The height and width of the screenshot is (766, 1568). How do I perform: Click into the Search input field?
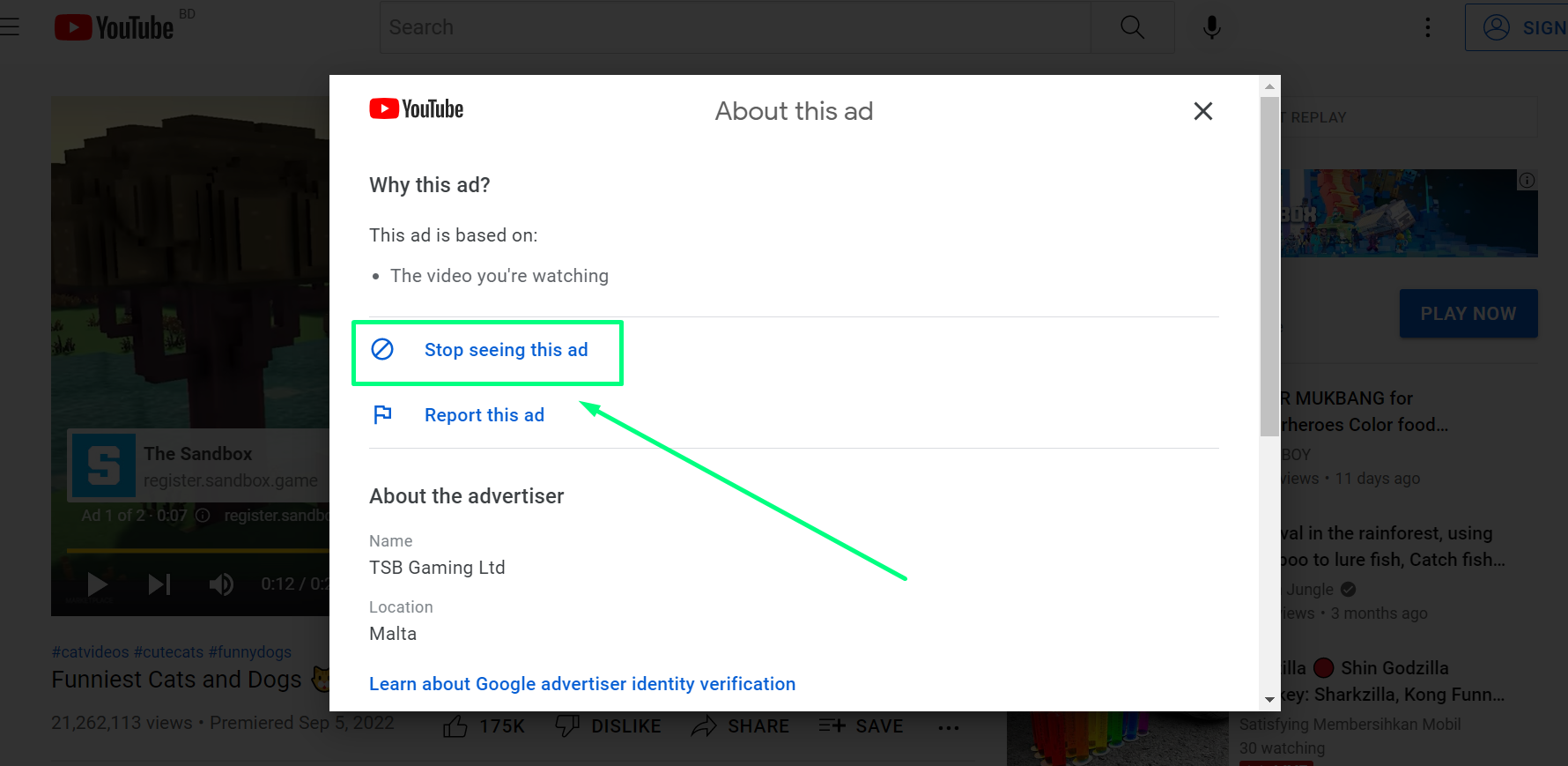(x=736, y=27)
